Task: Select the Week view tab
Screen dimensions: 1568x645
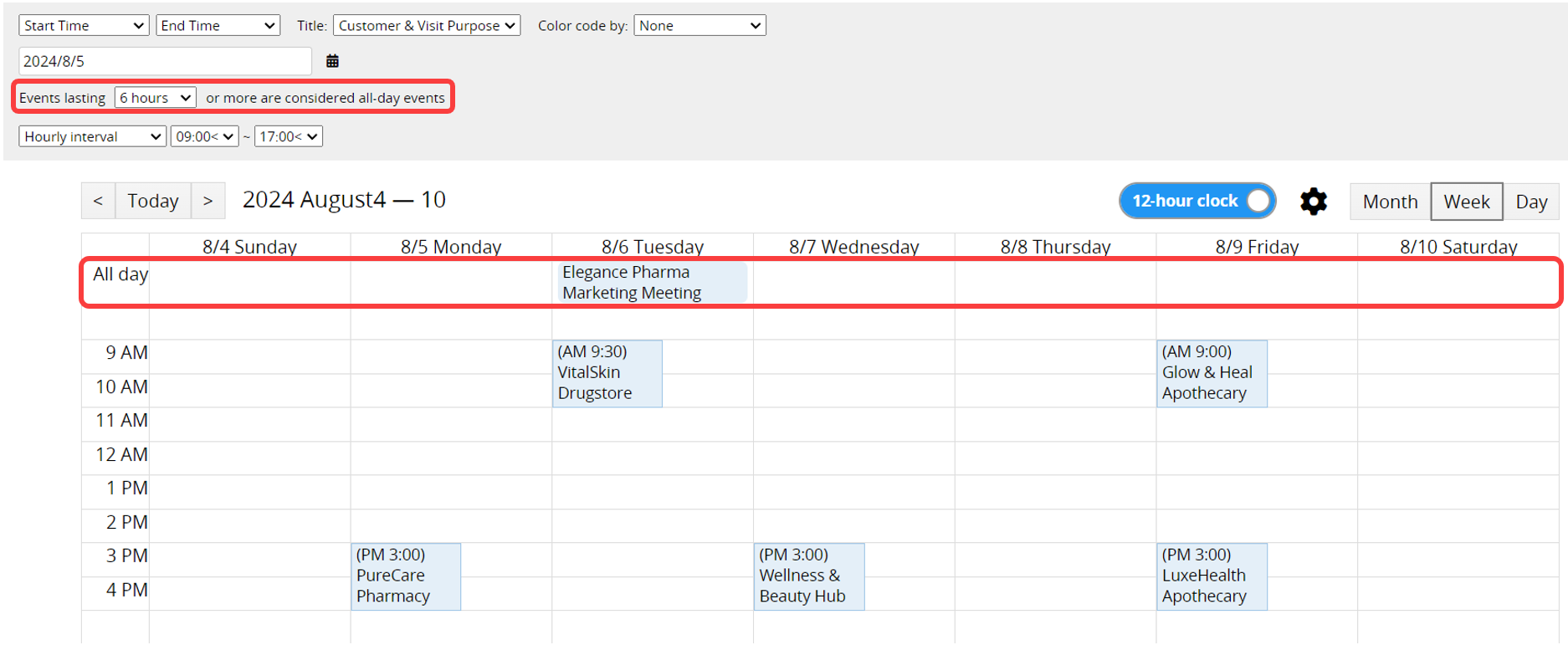Action: [1466, 202]
